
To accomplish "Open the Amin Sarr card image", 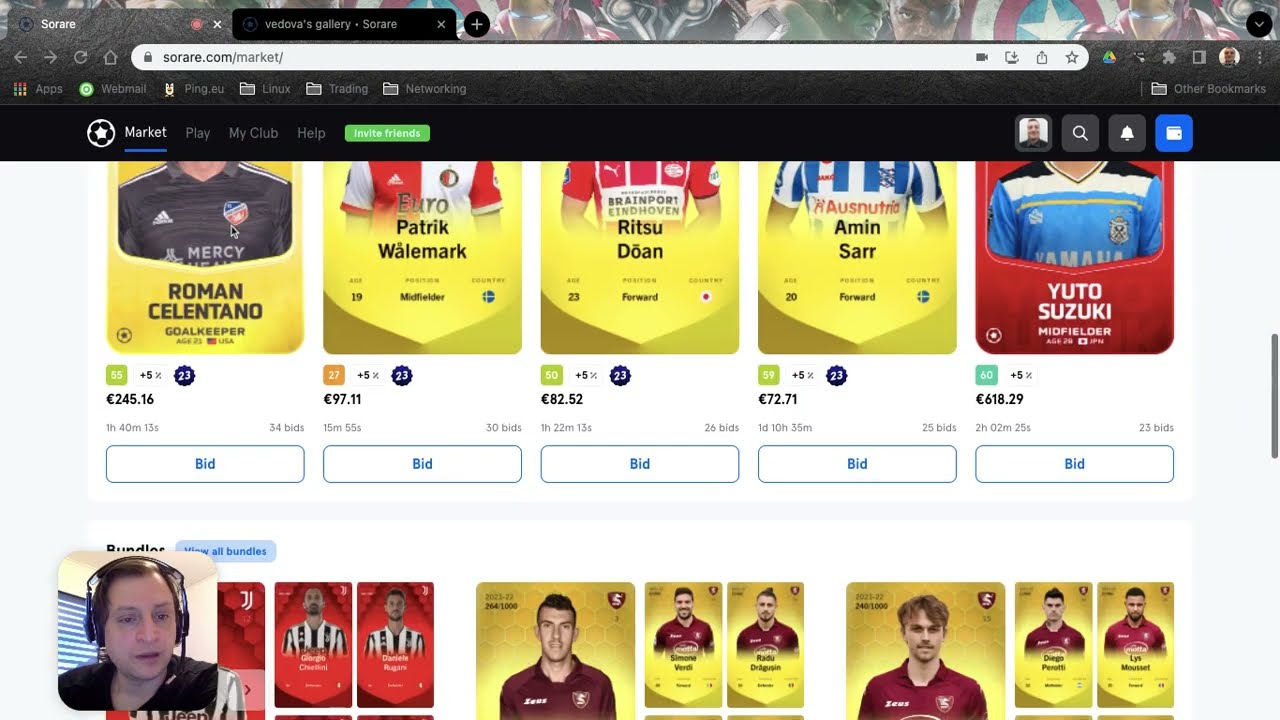I will tap(857, 257).
